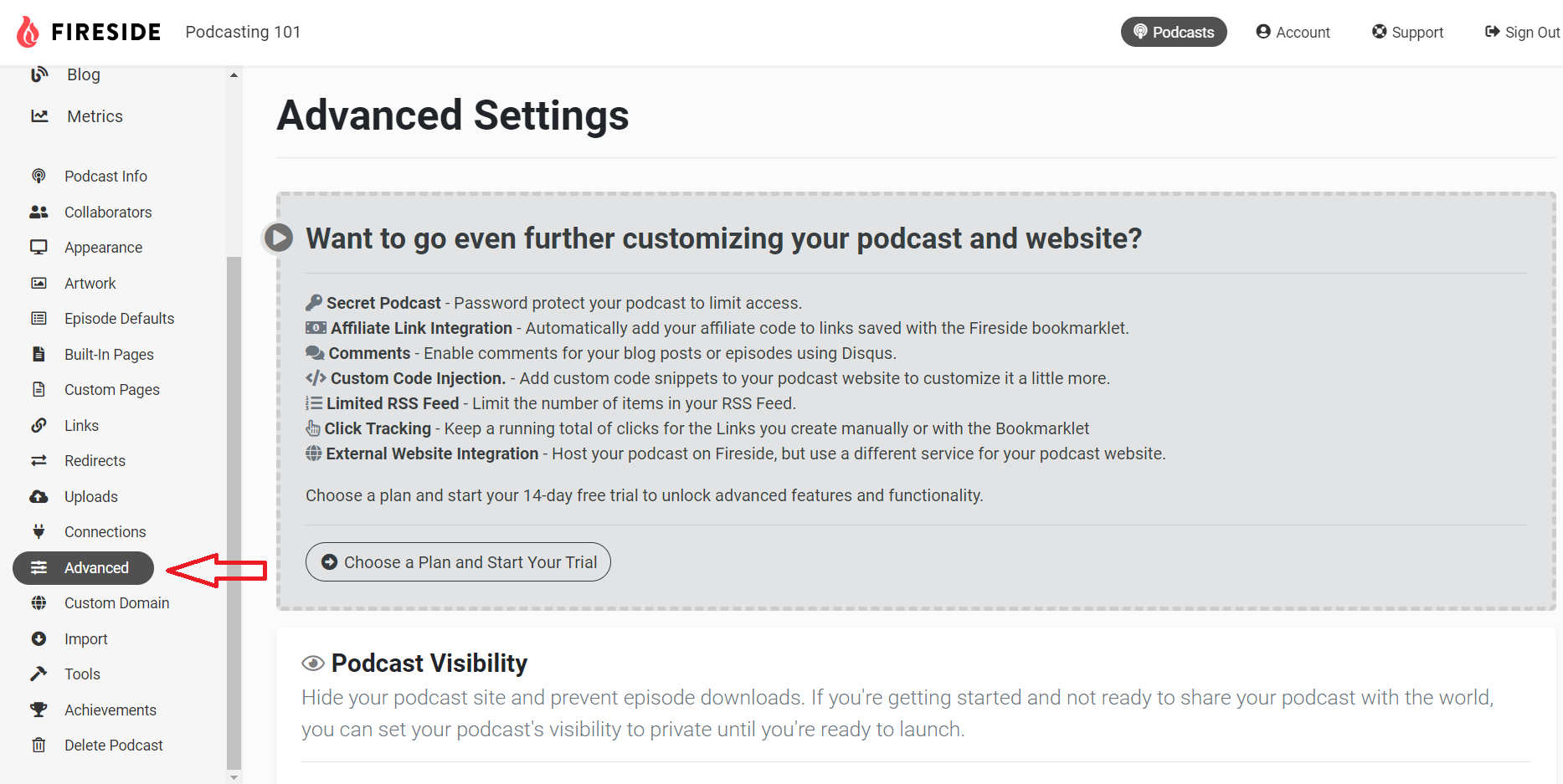The height and width of the screenshot is (784, 1563).
Task: Click the Fireside flame logo
Action: pyautogui.click(x=28, y=32)
